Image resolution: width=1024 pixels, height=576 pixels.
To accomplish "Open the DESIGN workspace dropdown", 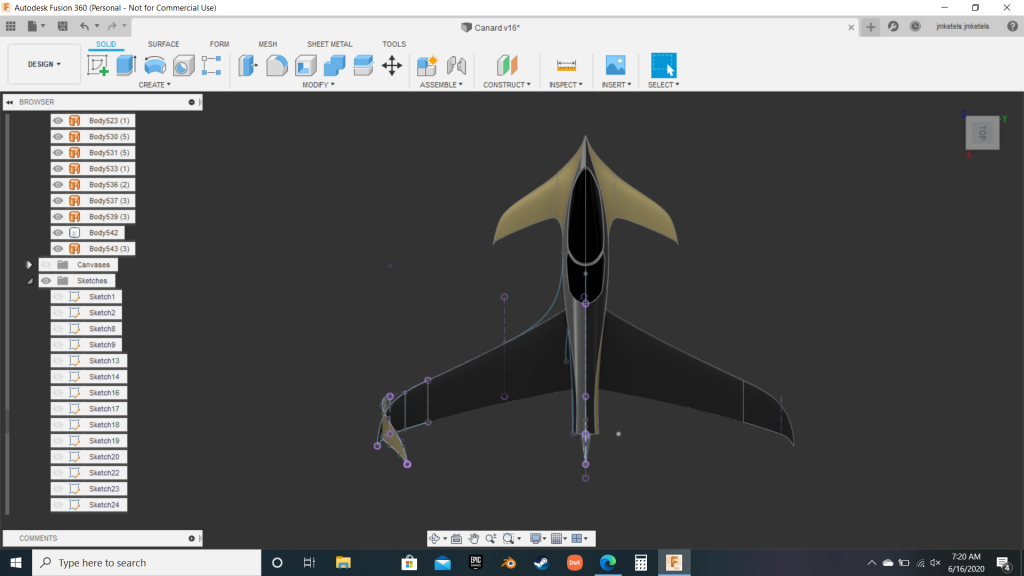I will (x=44, y=64).
